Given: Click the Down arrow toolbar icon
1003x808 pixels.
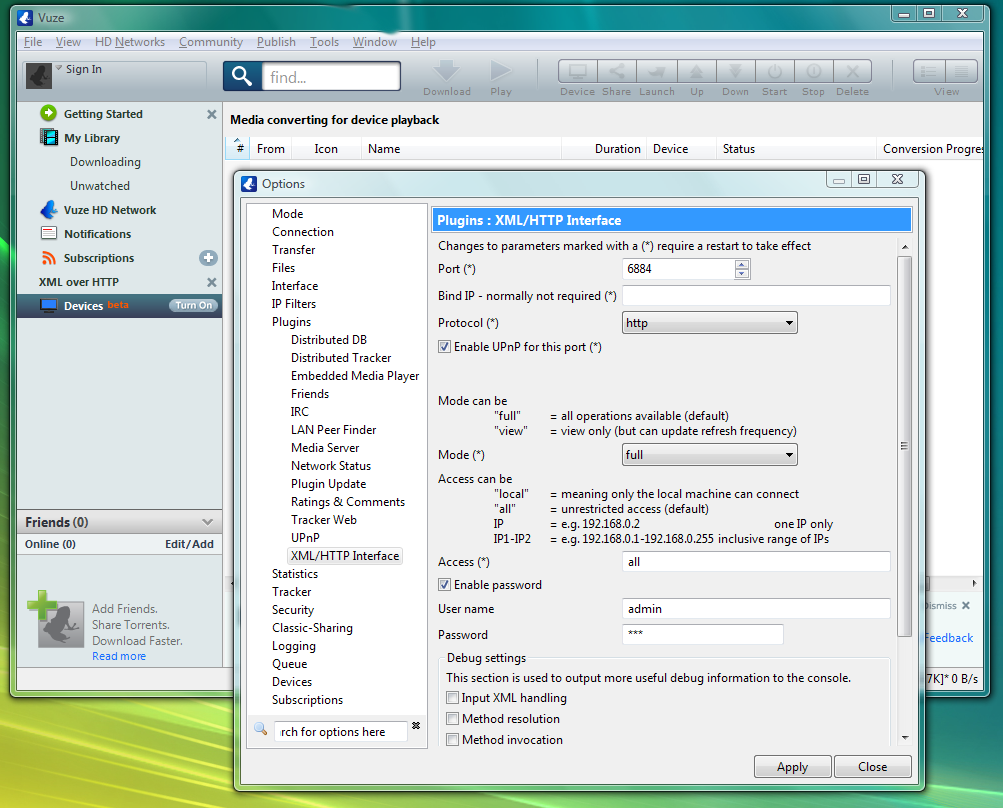Looking at the screenshot, I should click(x=736, y=71).
